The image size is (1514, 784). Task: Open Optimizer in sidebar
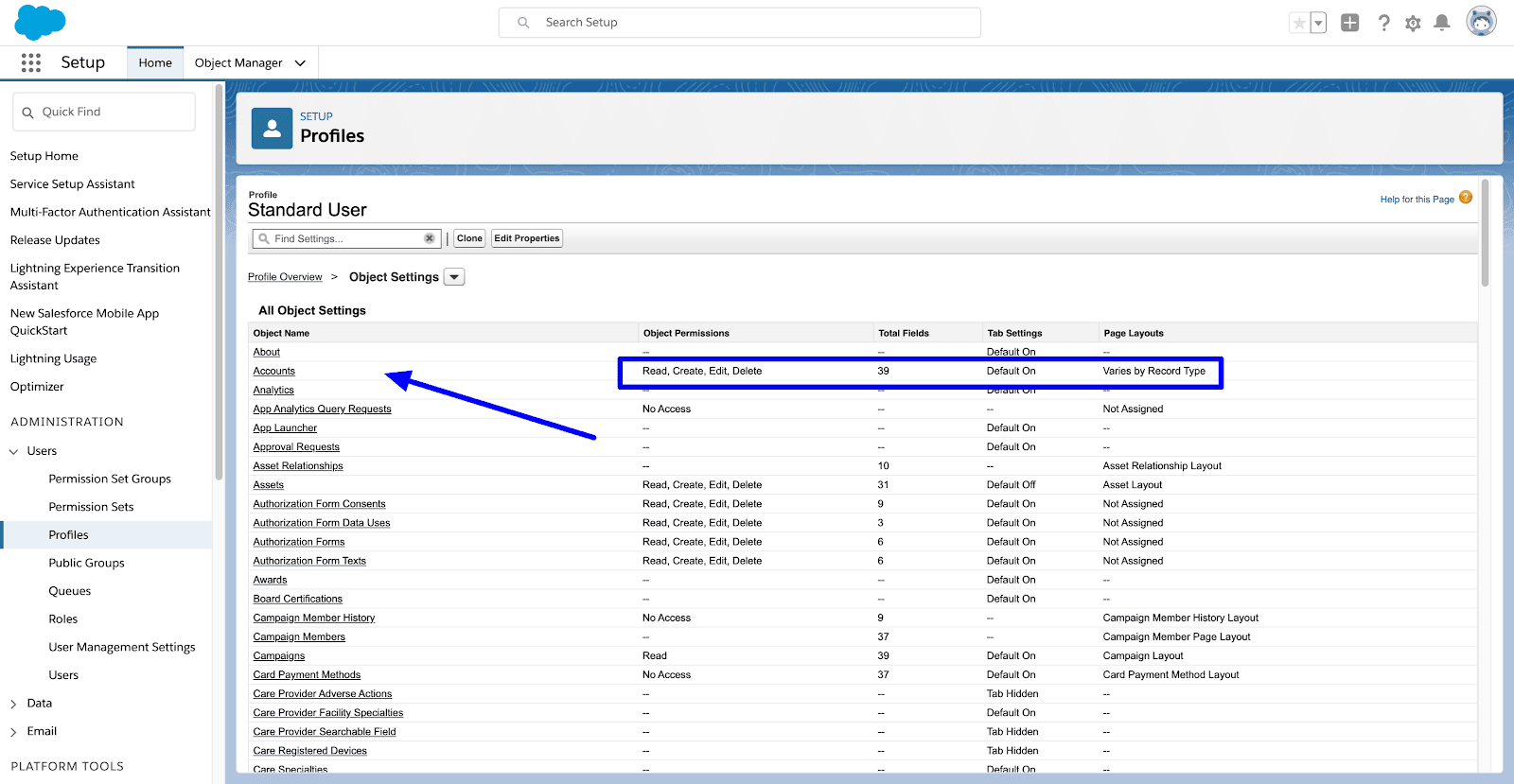point(37,387)
